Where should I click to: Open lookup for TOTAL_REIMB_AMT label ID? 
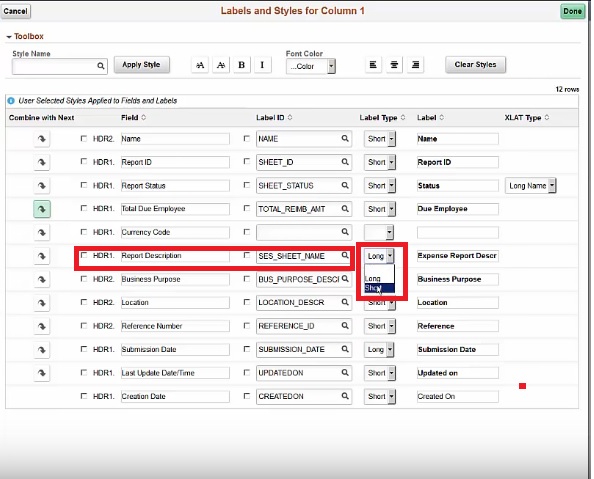tap(345, 208)
